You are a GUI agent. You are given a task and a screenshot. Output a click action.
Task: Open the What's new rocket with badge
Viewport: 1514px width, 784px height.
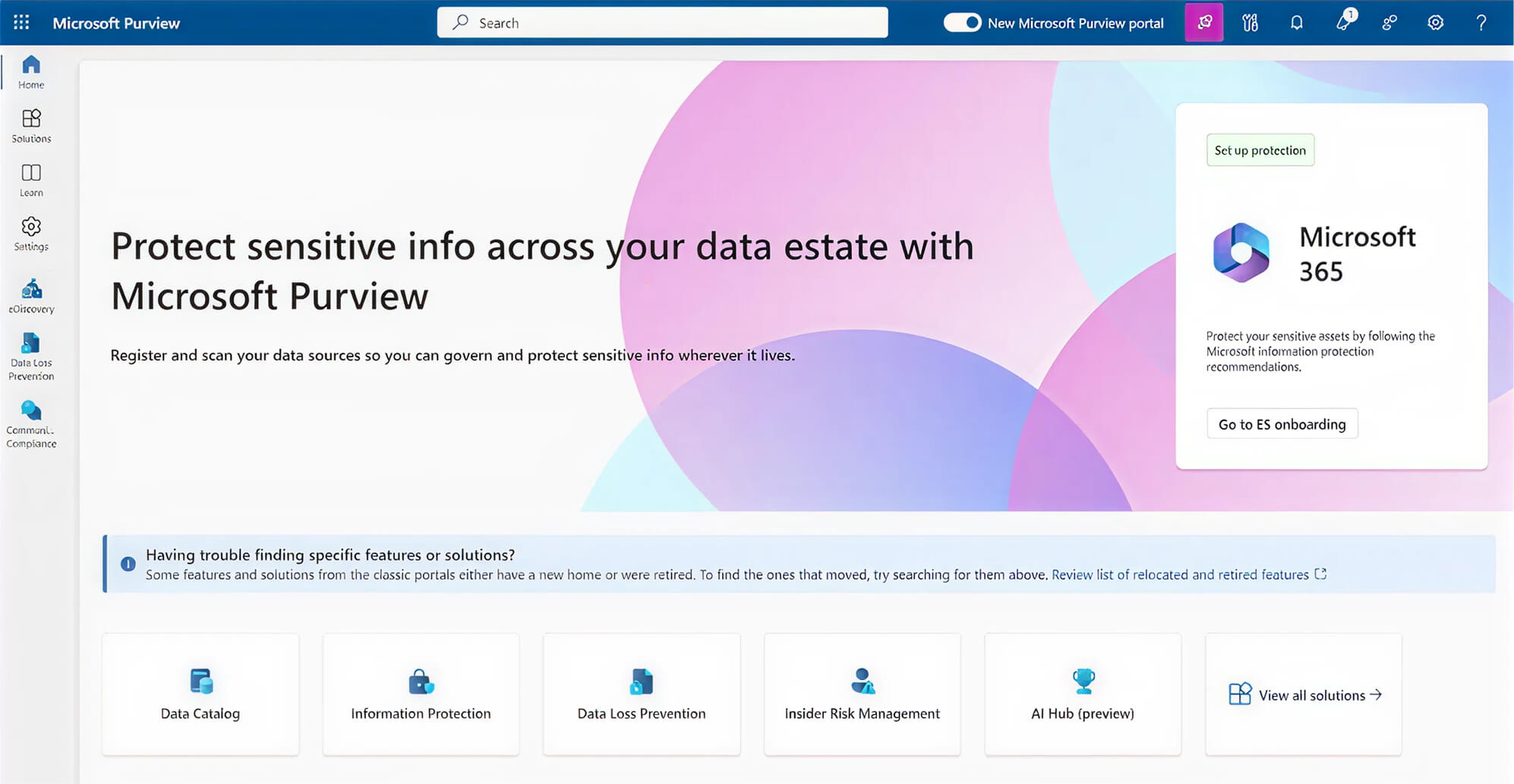click(1345, 20)
